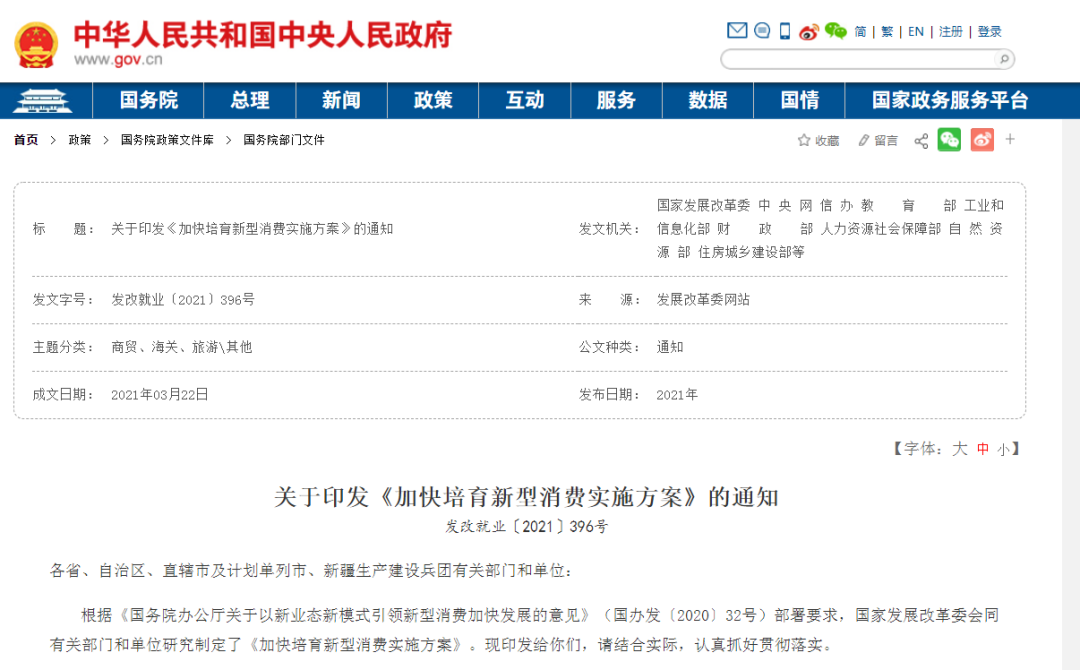Open the mobile phone client icon
Screen dimensions: 1080x670
(785, 31)
